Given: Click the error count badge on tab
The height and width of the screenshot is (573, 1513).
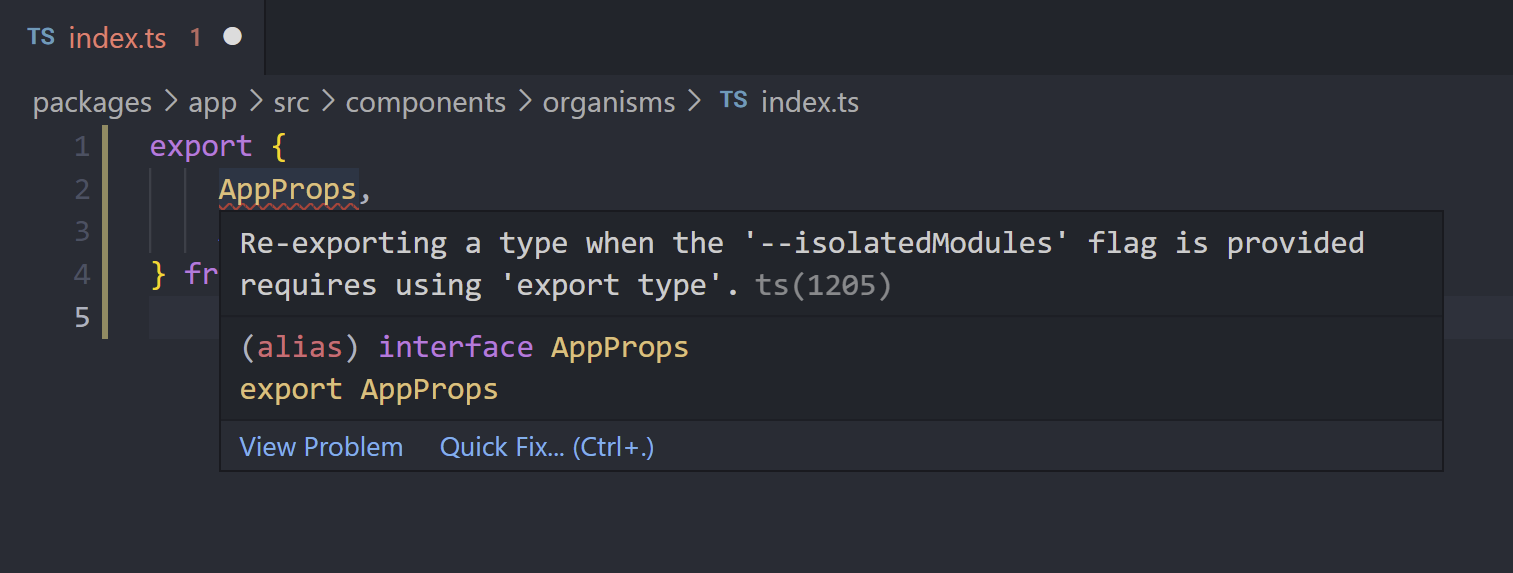Looking at the screenshot, I should pos(196,38).
